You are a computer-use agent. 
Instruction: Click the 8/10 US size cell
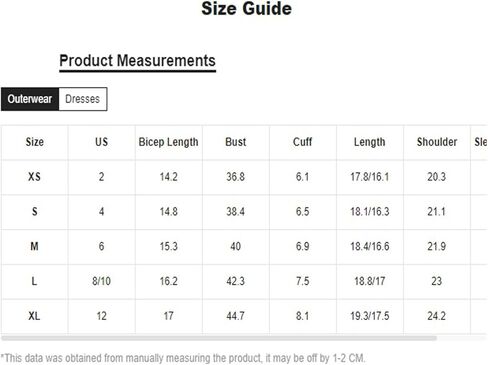click(102, 281)
